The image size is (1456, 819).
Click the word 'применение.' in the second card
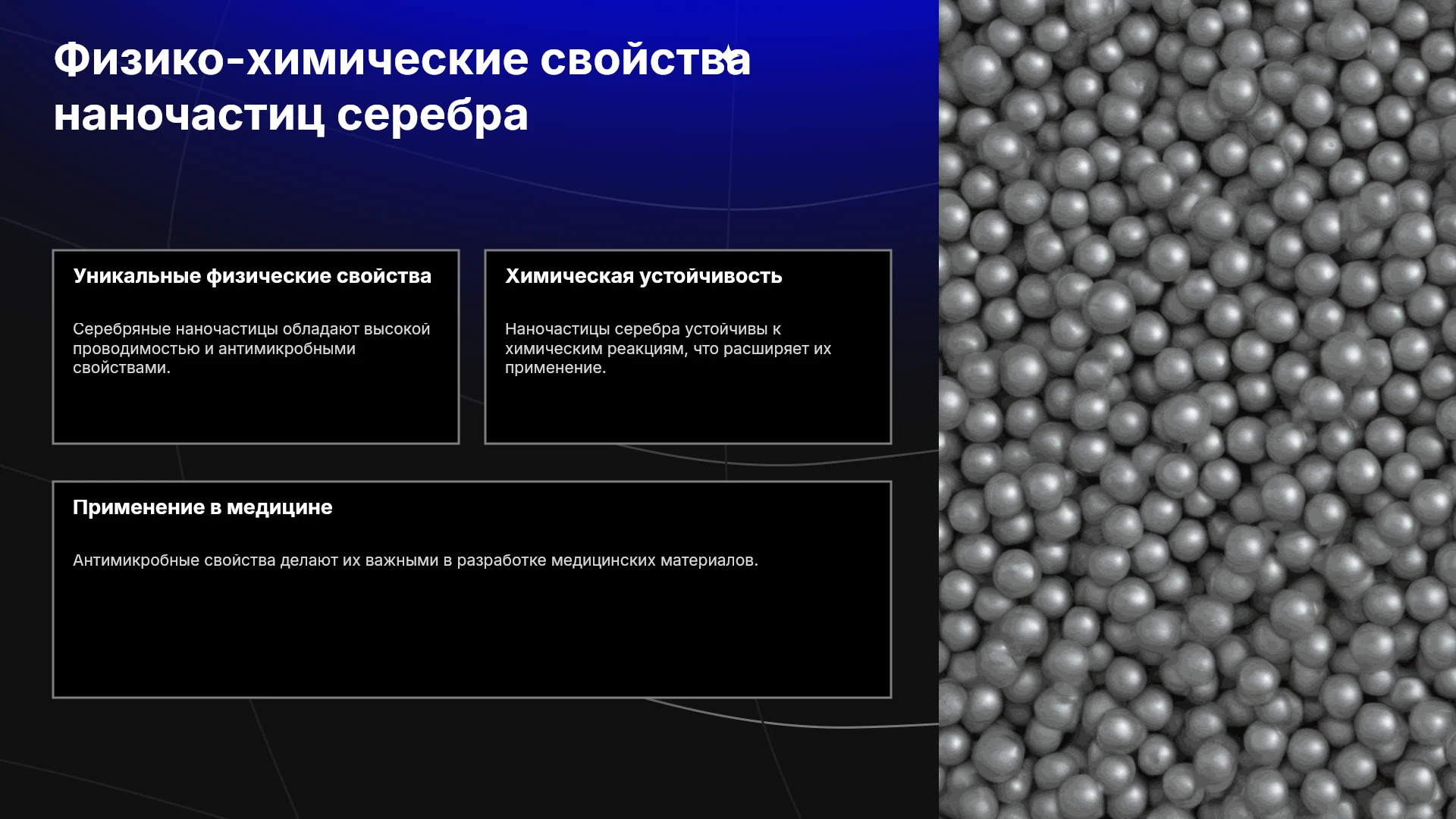(x=556, y=368)
